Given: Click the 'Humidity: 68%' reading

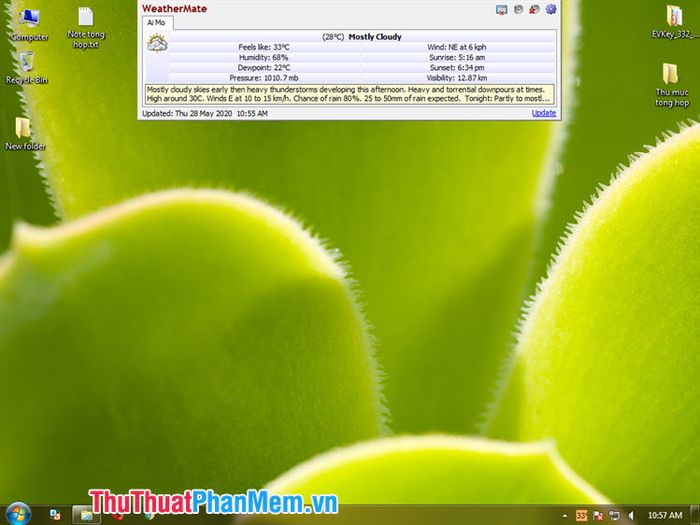Looking at the screenshot, I should coord(263,57).
